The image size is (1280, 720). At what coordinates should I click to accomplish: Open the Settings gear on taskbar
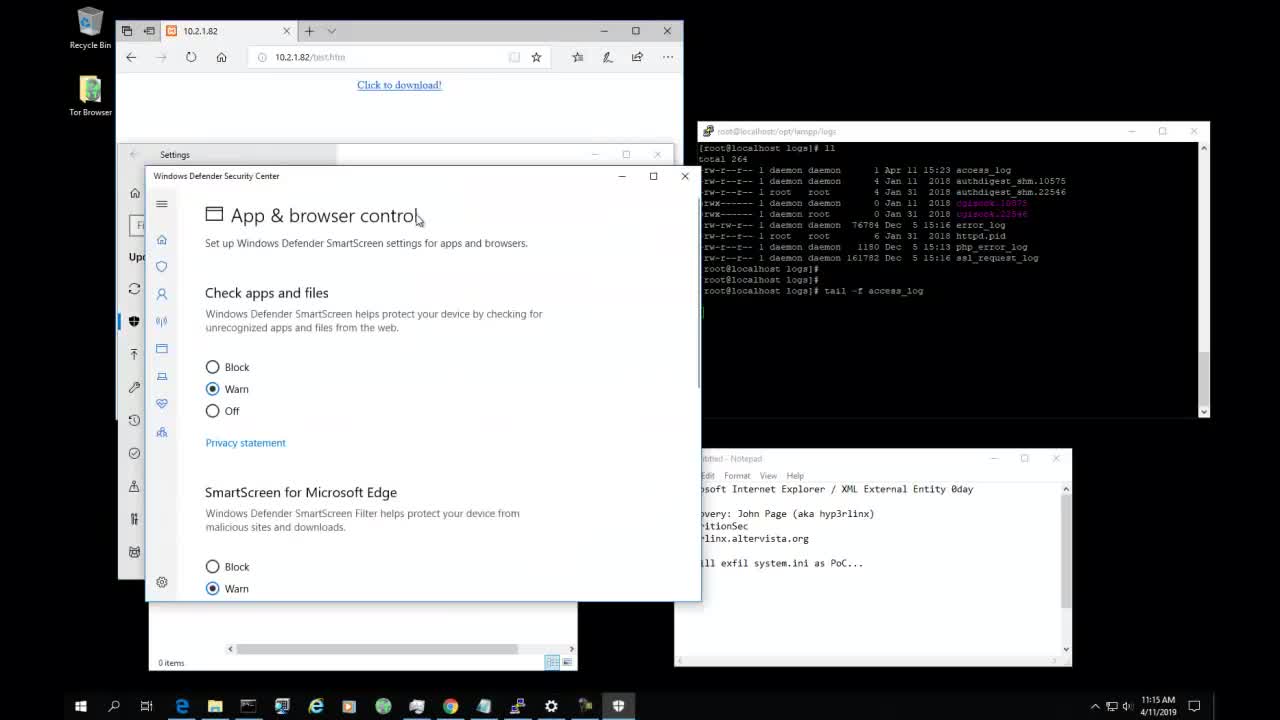point(551,706)
